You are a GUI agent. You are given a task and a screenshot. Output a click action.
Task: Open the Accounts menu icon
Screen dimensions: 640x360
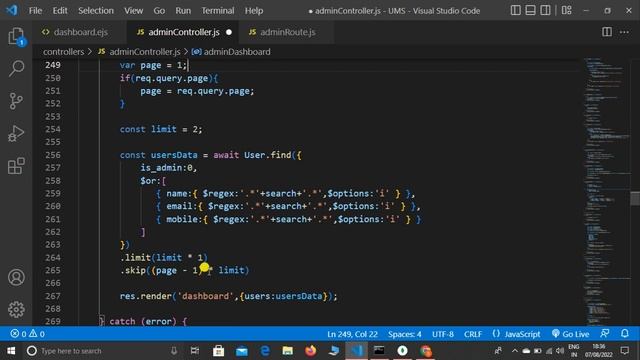pyautogui.click(x=16, y=277)
